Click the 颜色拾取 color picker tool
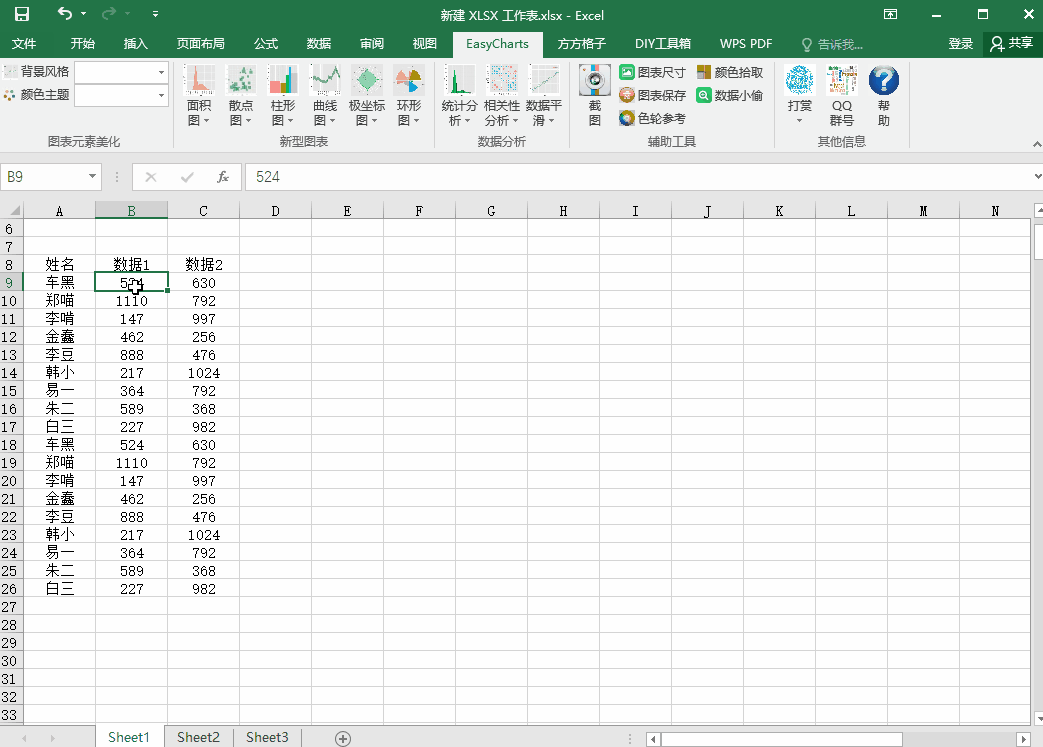The height and width of the screenshot is (747, 1043). point(730,72)
